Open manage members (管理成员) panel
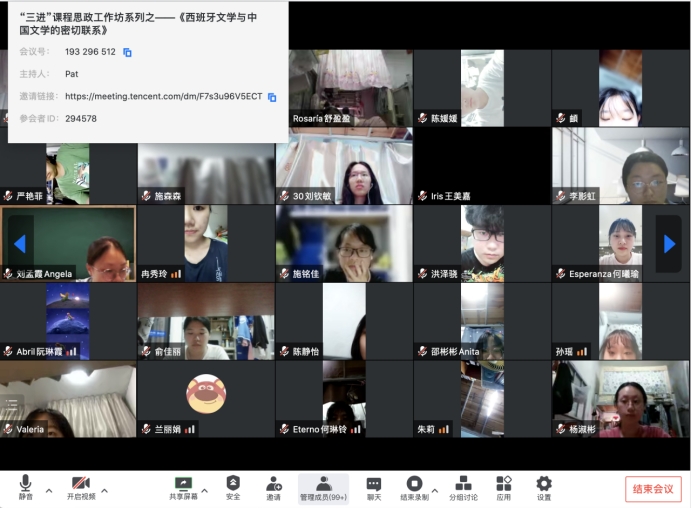 323,485
